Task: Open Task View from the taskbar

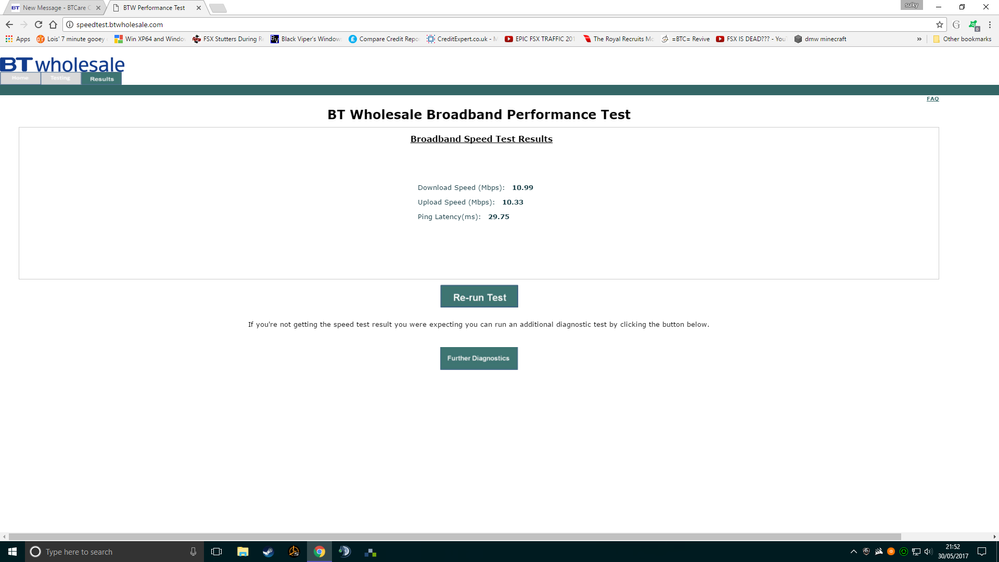Action: tap(217, 552)
